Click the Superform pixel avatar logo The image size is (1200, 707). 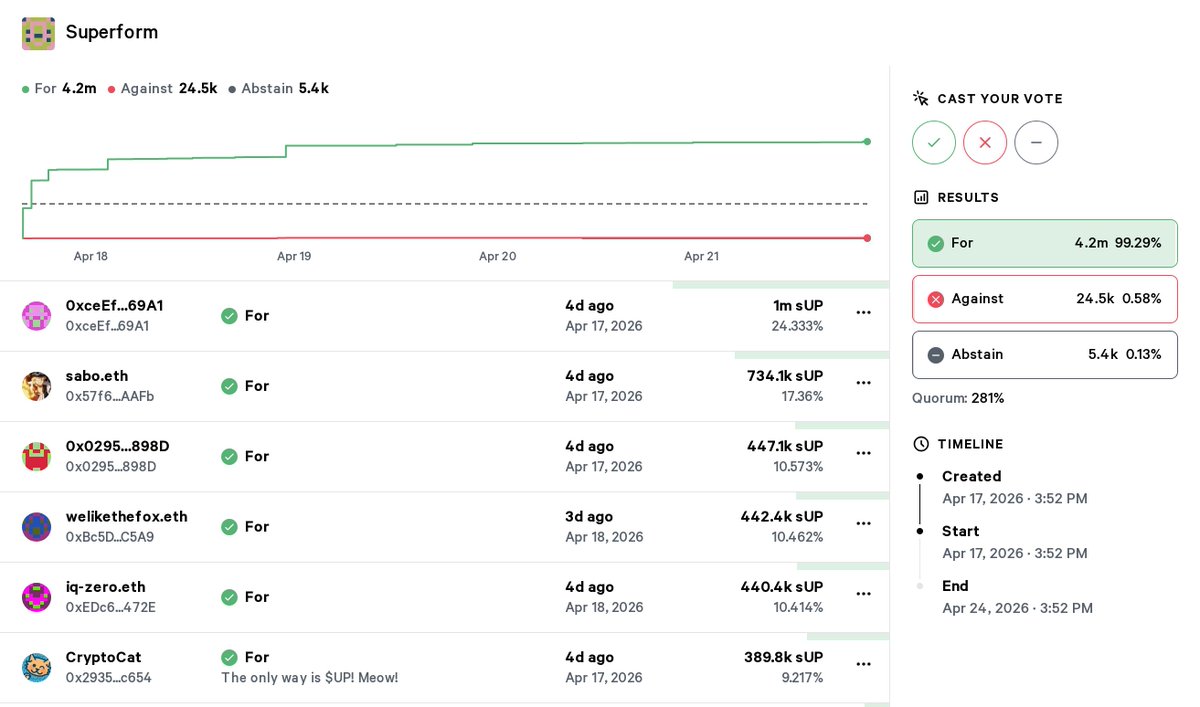point(38,33)
